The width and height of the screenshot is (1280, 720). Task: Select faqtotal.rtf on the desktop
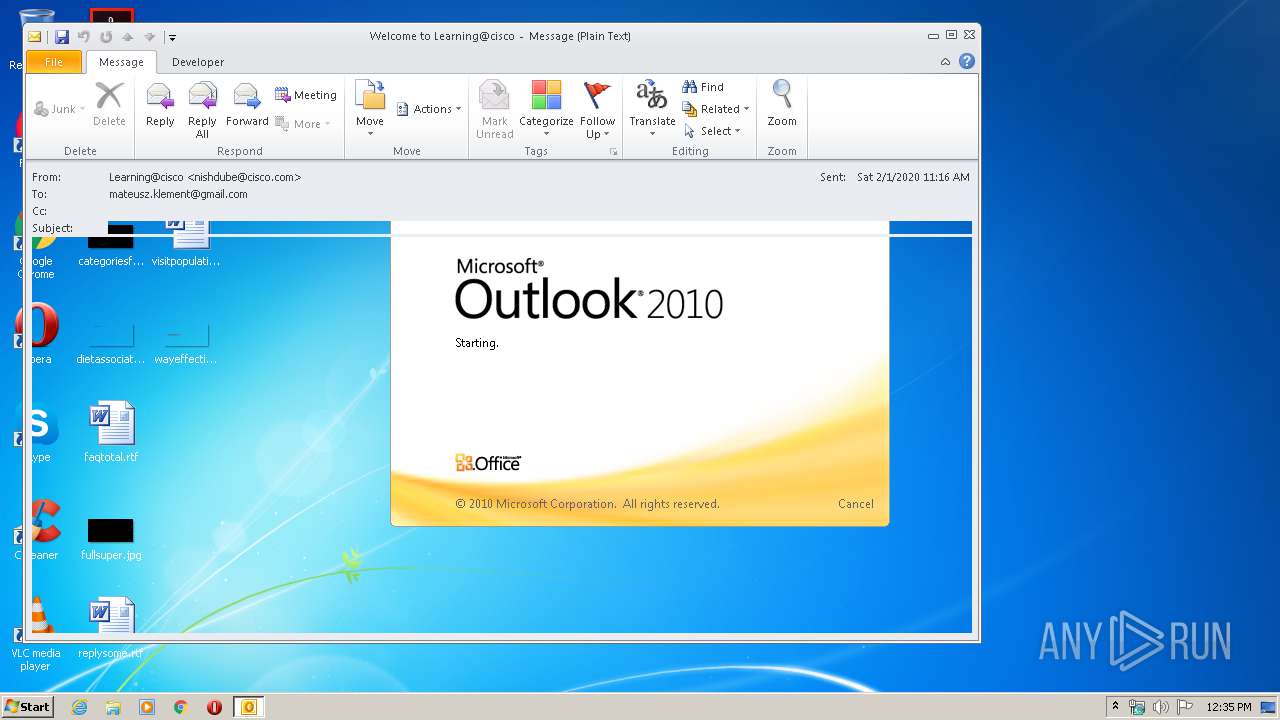tap(111, 432)
